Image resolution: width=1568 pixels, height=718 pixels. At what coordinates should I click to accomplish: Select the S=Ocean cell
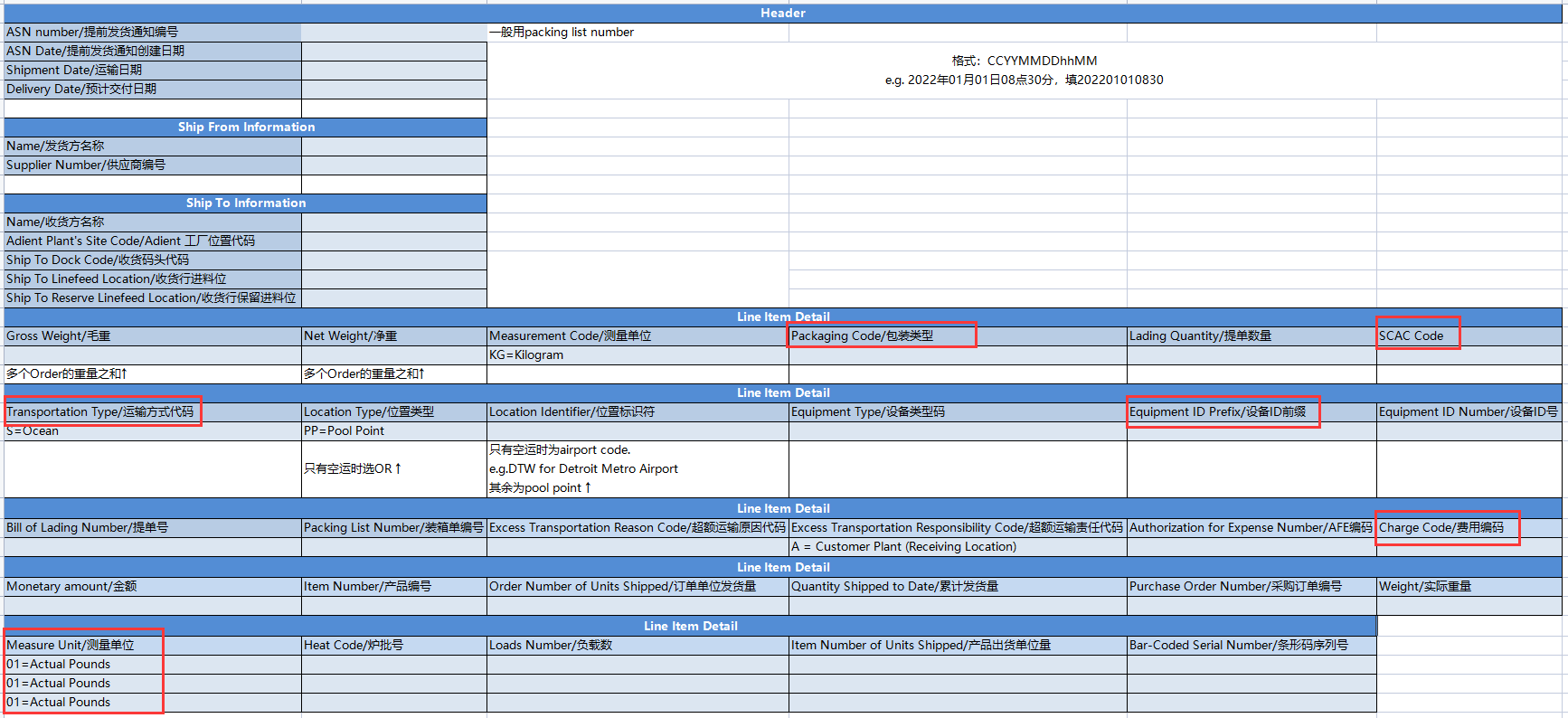152,431
